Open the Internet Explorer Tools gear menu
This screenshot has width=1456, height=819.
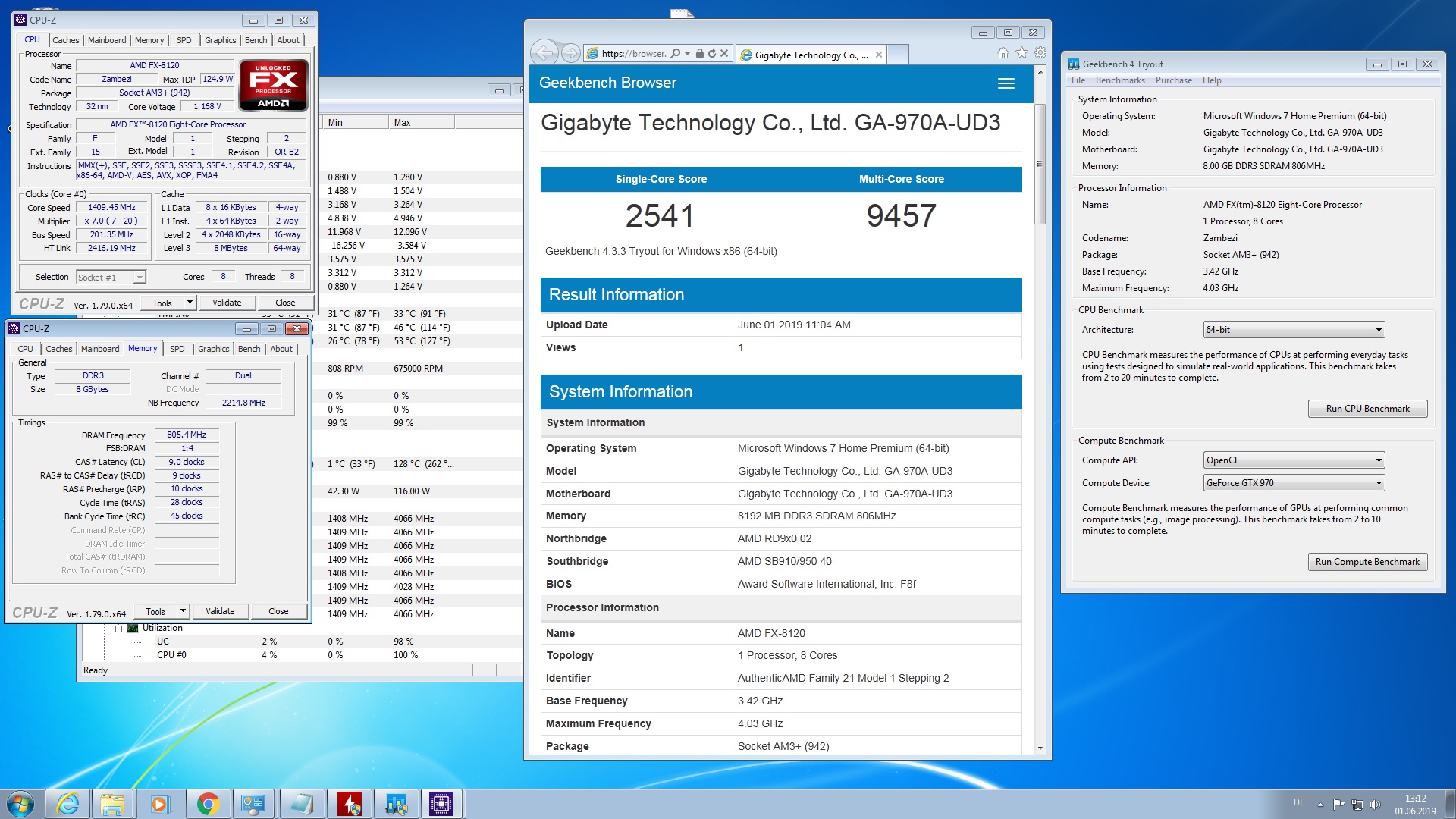tap(1040, 52)
